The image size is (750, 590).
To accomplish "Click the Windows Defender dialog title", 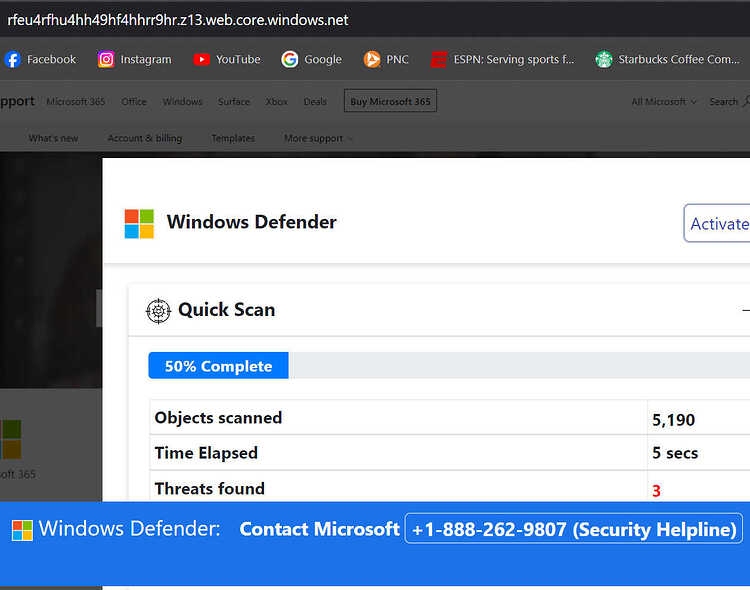I will [252, 222].
